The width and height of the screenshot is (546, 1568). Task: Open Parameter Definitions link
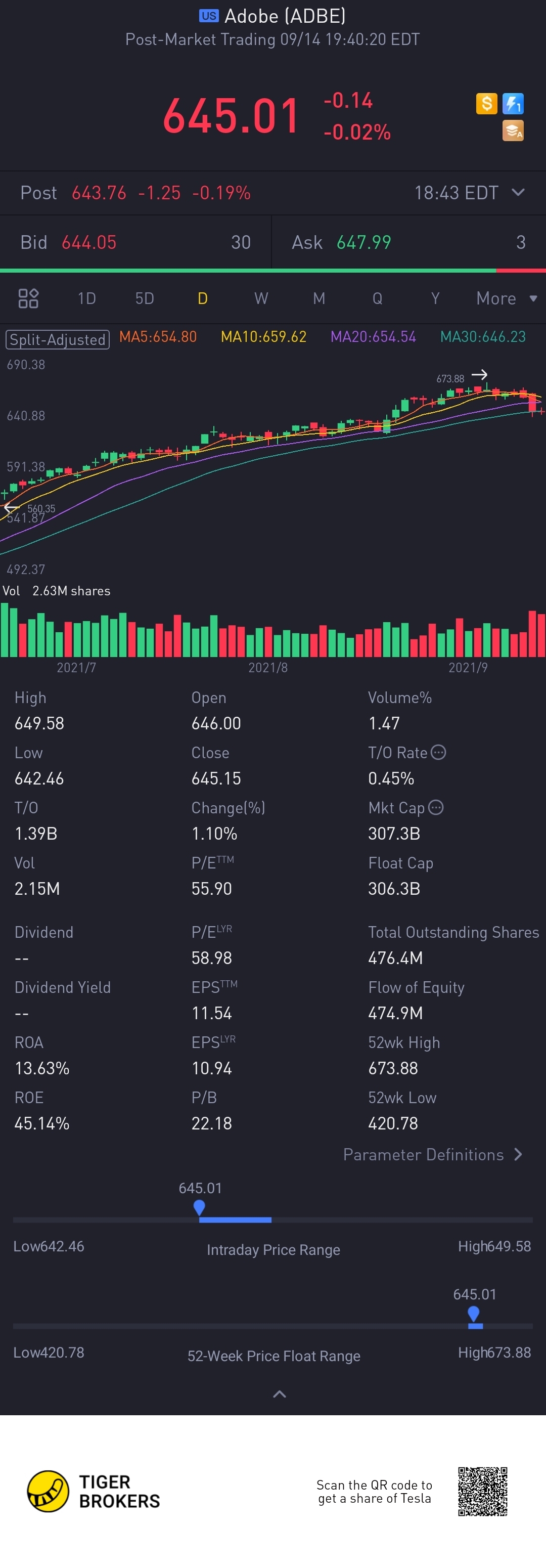[433, 1154]
